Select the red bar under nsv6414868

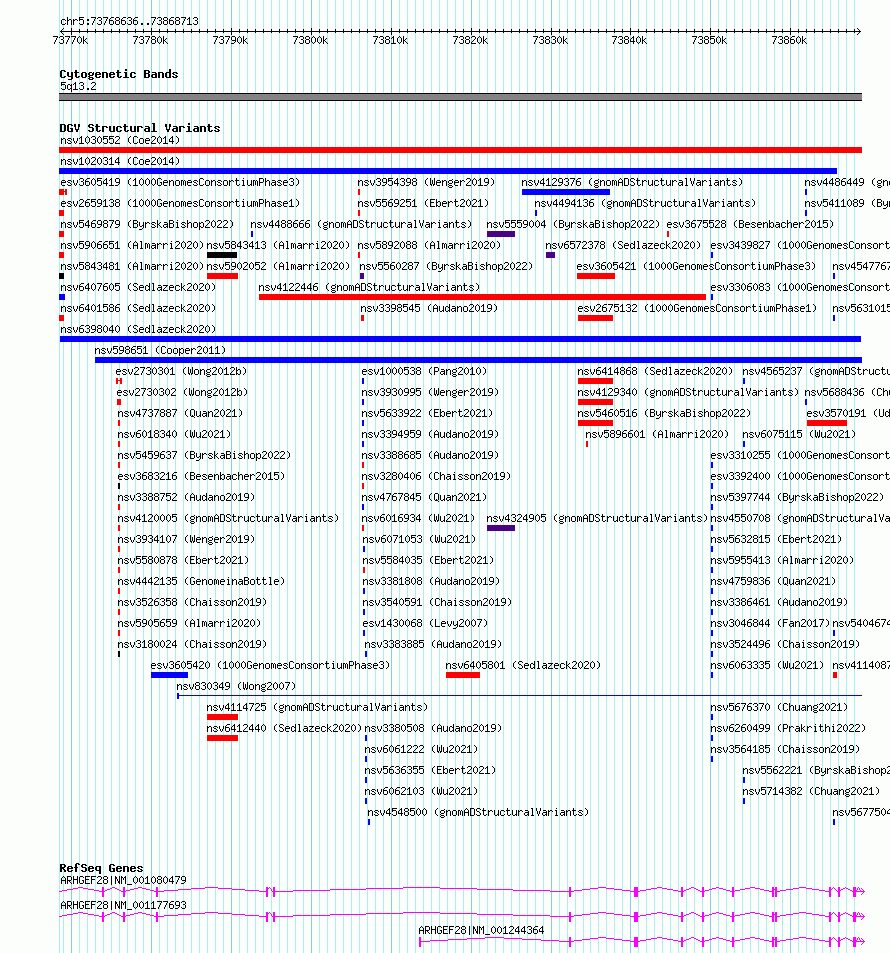[x=595, y=381]
